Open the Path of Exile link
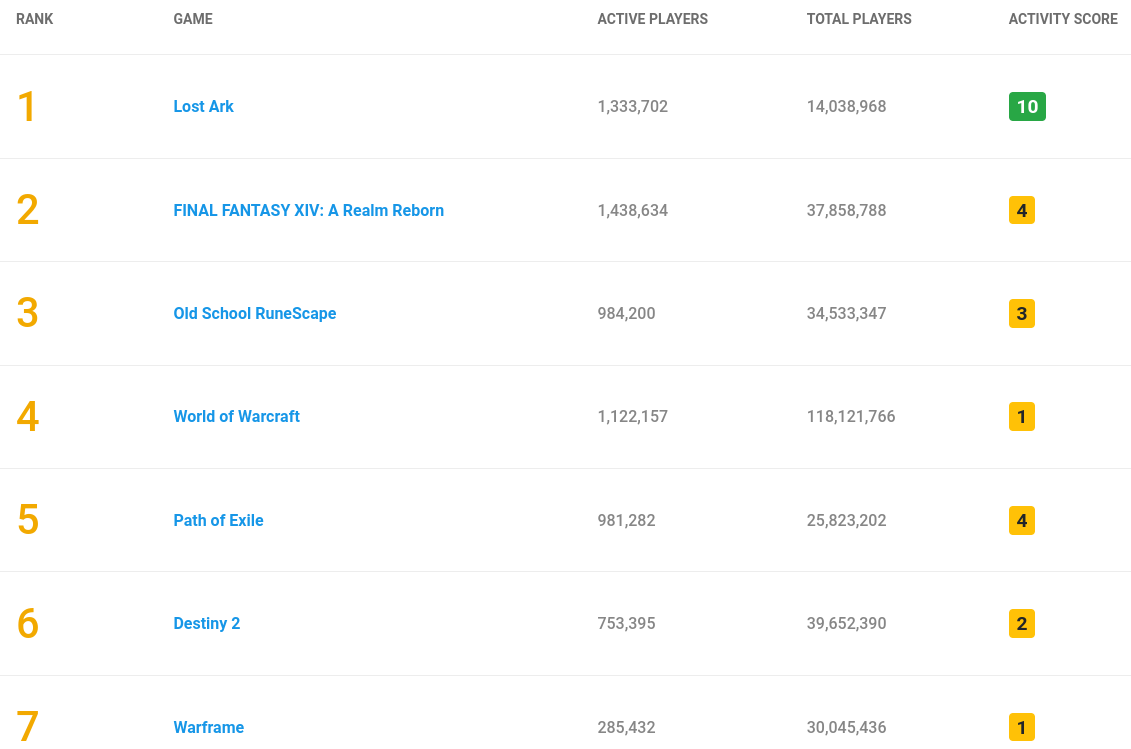 [219, 521]
